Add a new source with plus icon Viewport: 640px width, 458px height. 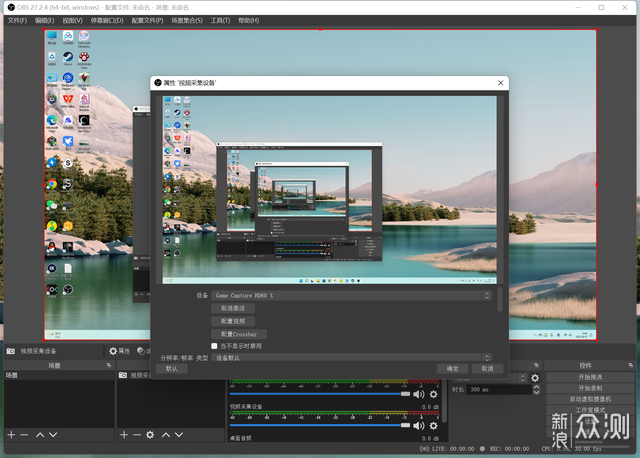tap(124, 435)
